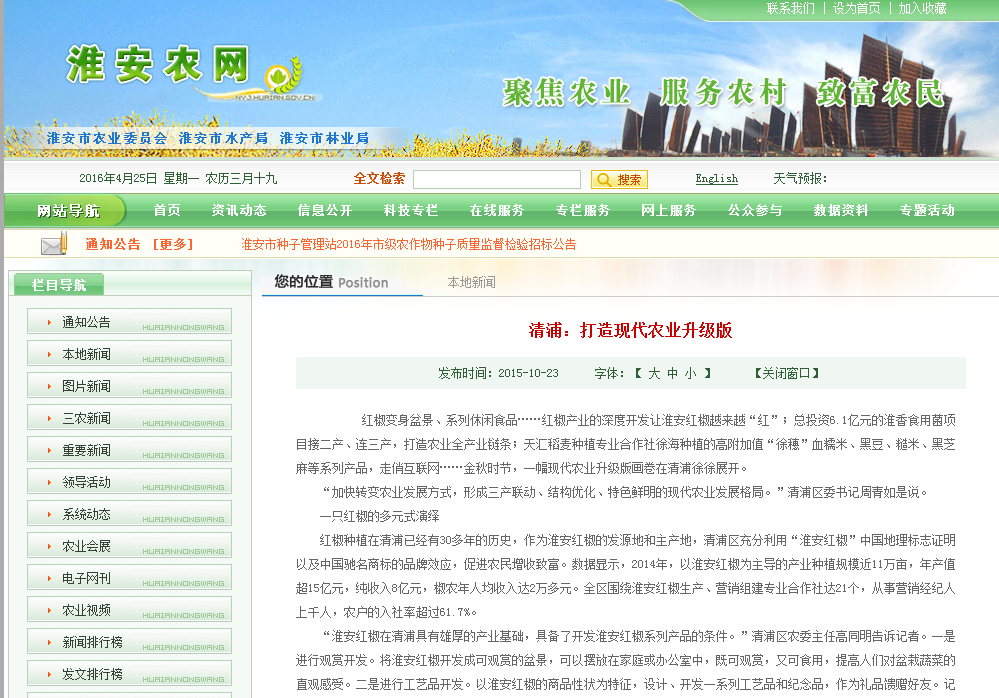Select 科技专栏 in navigation bar
The height and width of the screenshot is (698, 999).
[410, 210]
